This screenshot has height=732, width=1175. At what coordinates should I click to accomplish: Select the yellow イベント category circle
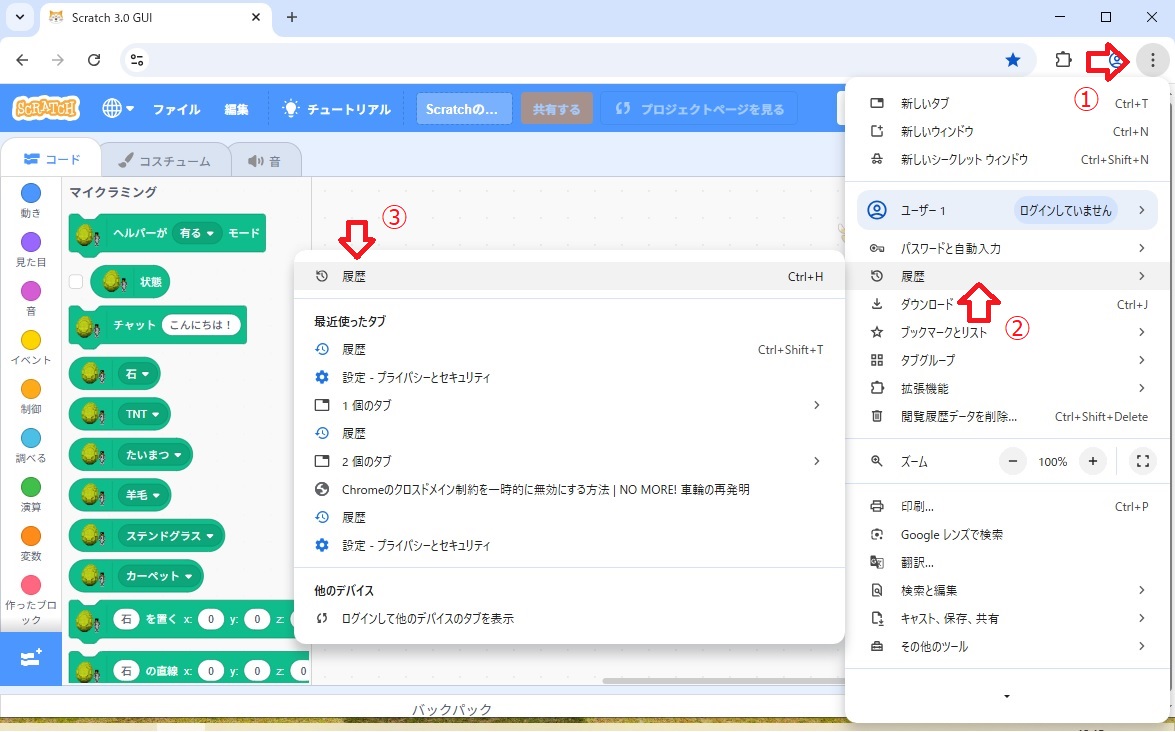pos(31,340)
